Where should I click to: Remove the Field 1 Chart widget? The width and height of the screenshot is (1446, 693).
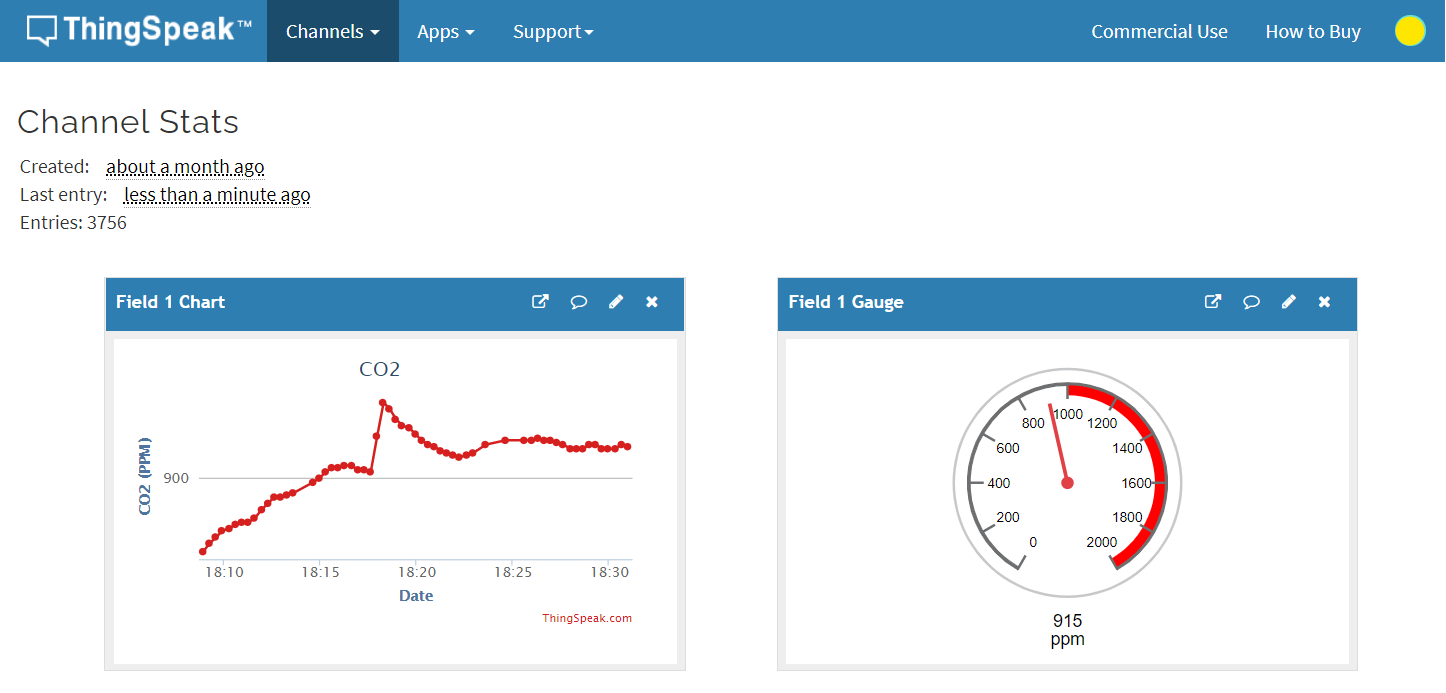pos(652,302)
